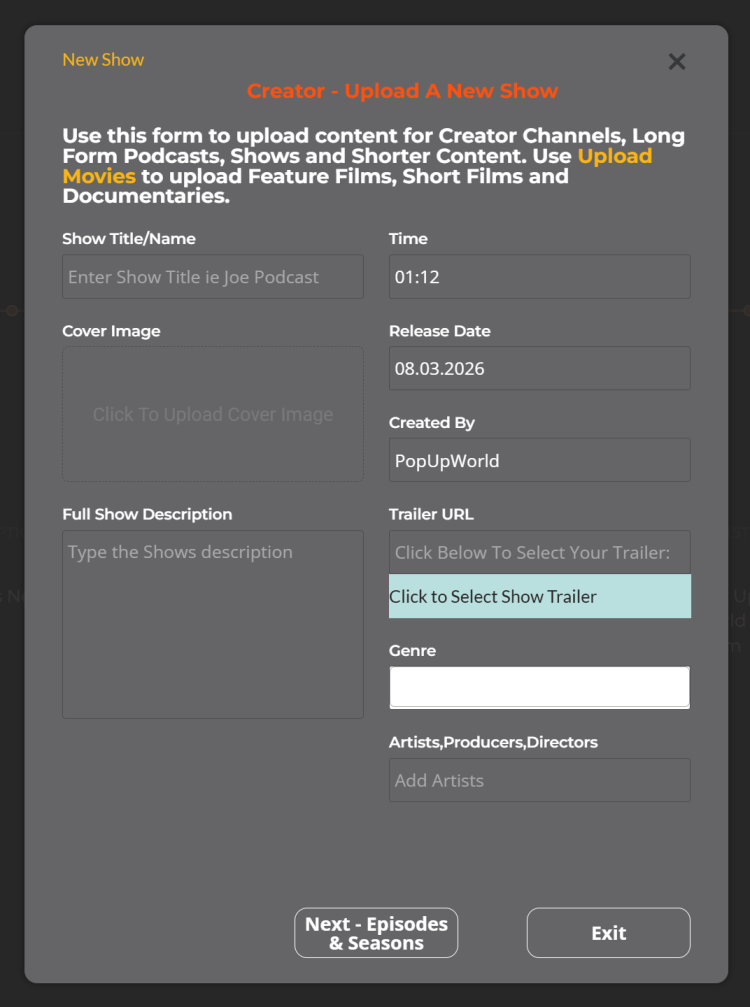
Task: Click the Add Artists input field
Action: point(539,780)
